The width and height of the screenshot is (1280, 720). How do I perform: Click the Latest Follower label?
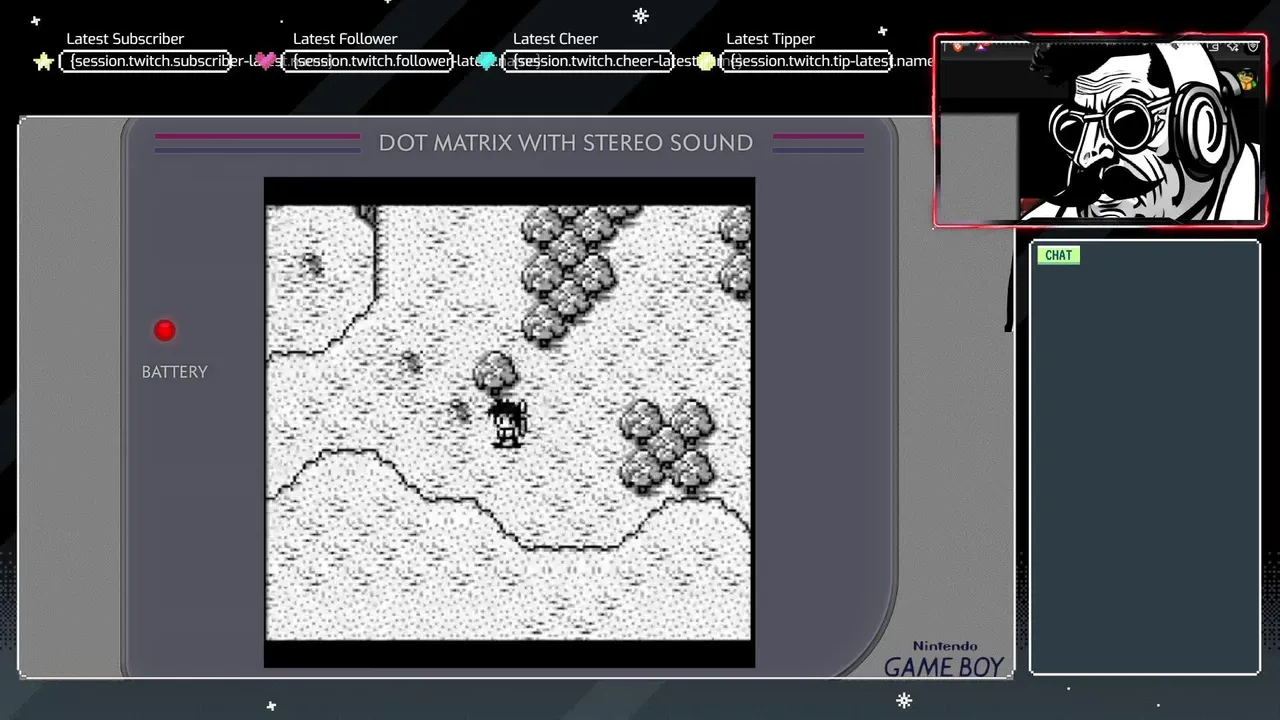point(345,39)
